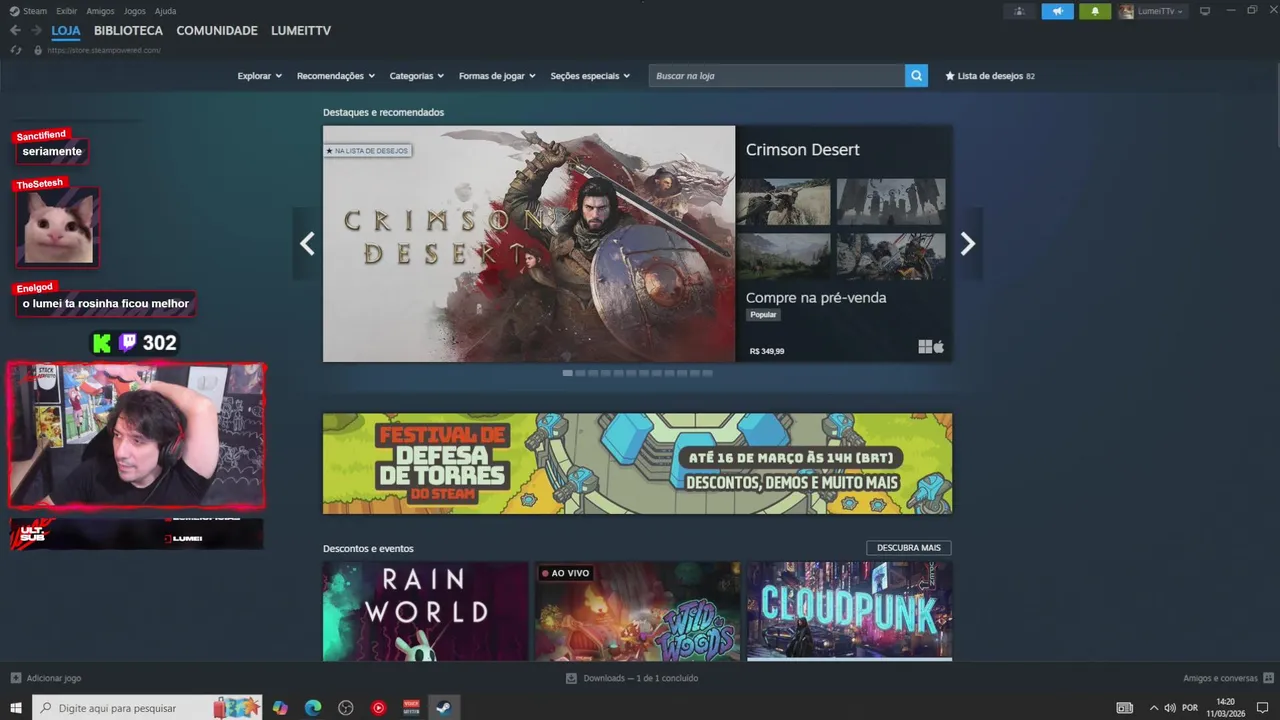Show hidden system tray icons
The image size is (1280, 720).
(1154, 708)
